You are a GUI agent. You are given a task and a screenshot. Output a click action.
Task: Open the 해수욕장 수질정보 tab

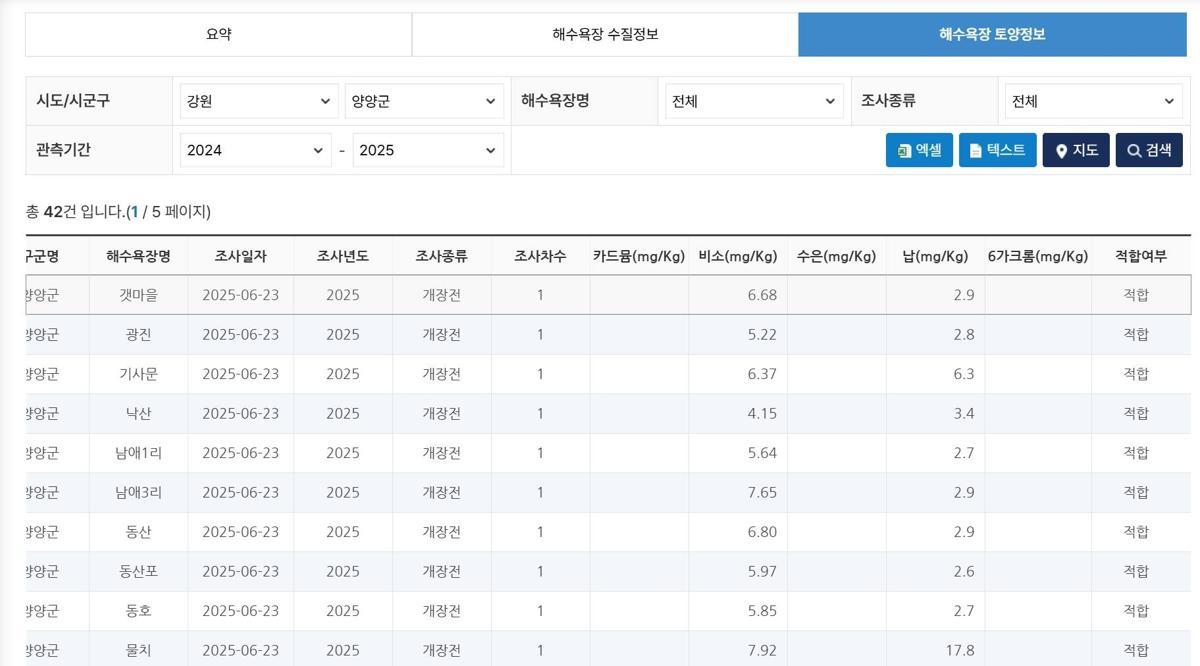605,34
